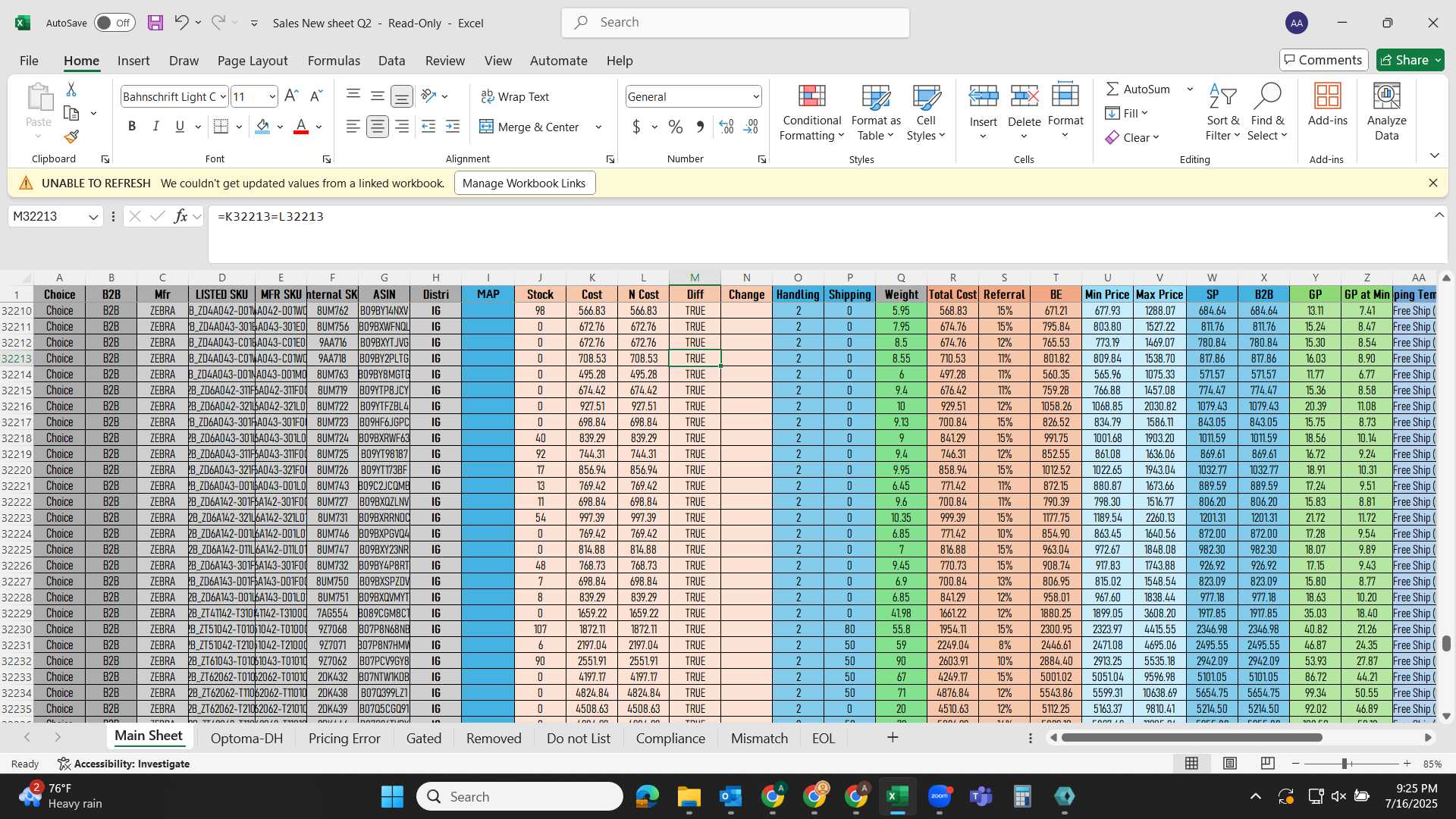
Task: Expand the AutoSum dropdown arrow
Action: pyautogui.click(x=1190, y=89)
